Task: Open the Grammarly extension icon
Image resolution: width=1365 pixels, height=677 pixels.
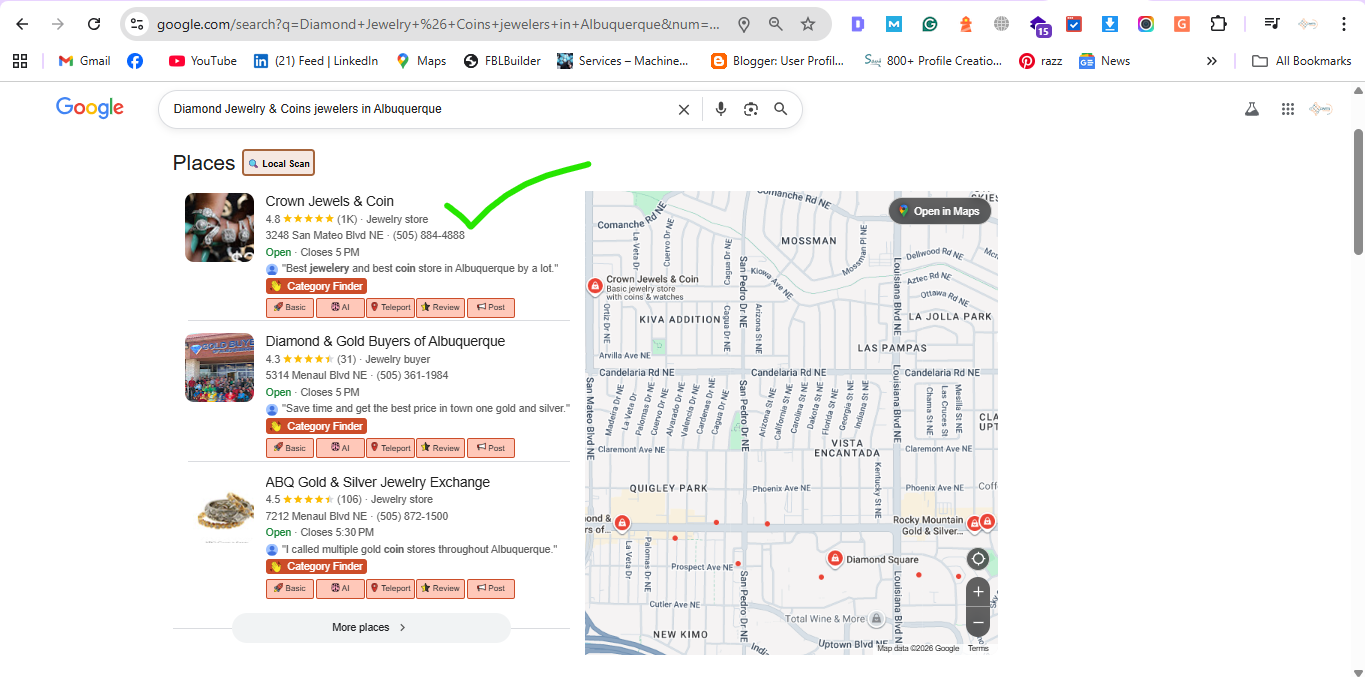Action: click(x=930, y=24)
